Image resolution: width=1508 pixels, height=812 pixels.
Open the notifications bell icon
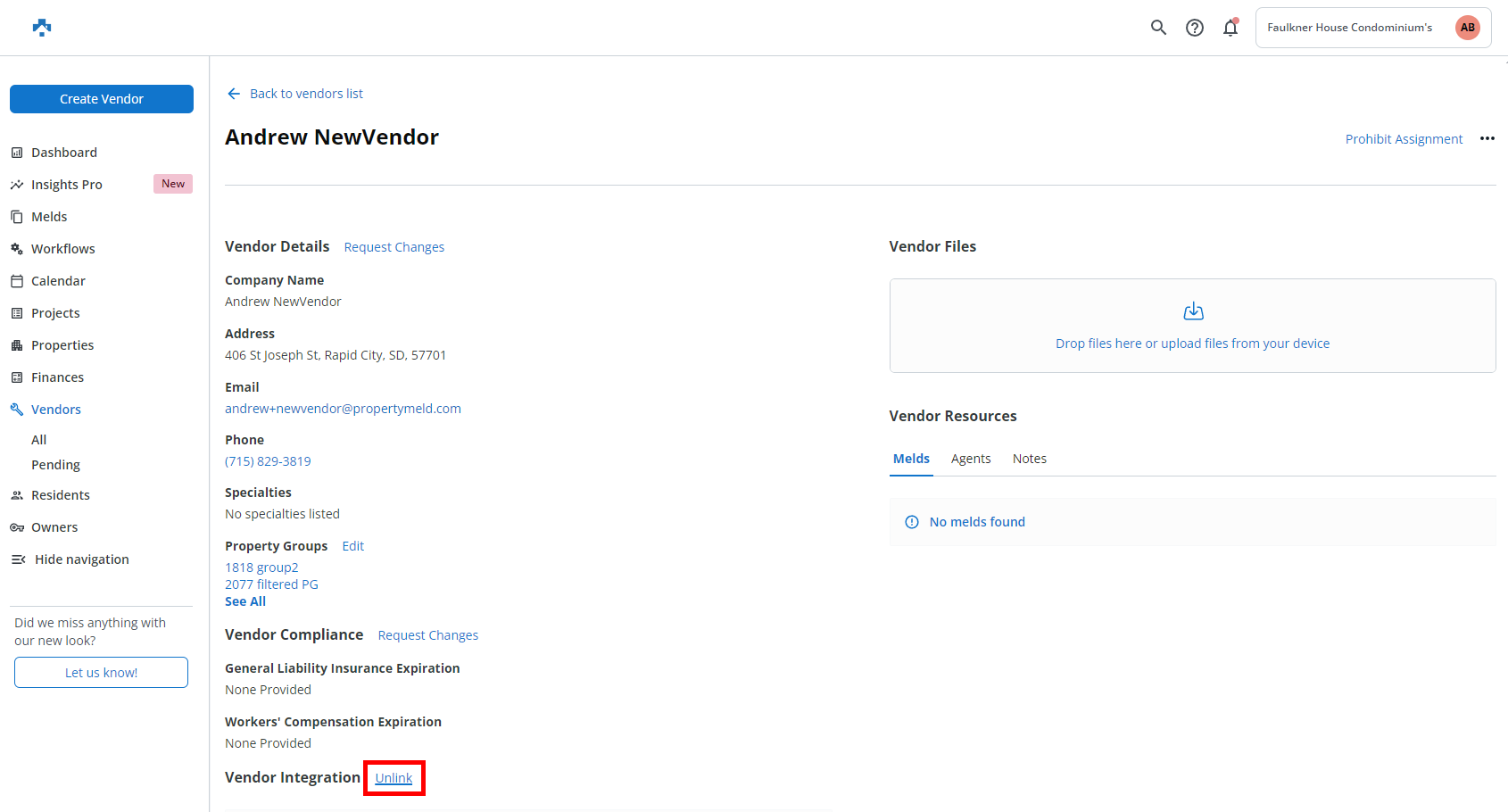click(x=1230, y=28)
